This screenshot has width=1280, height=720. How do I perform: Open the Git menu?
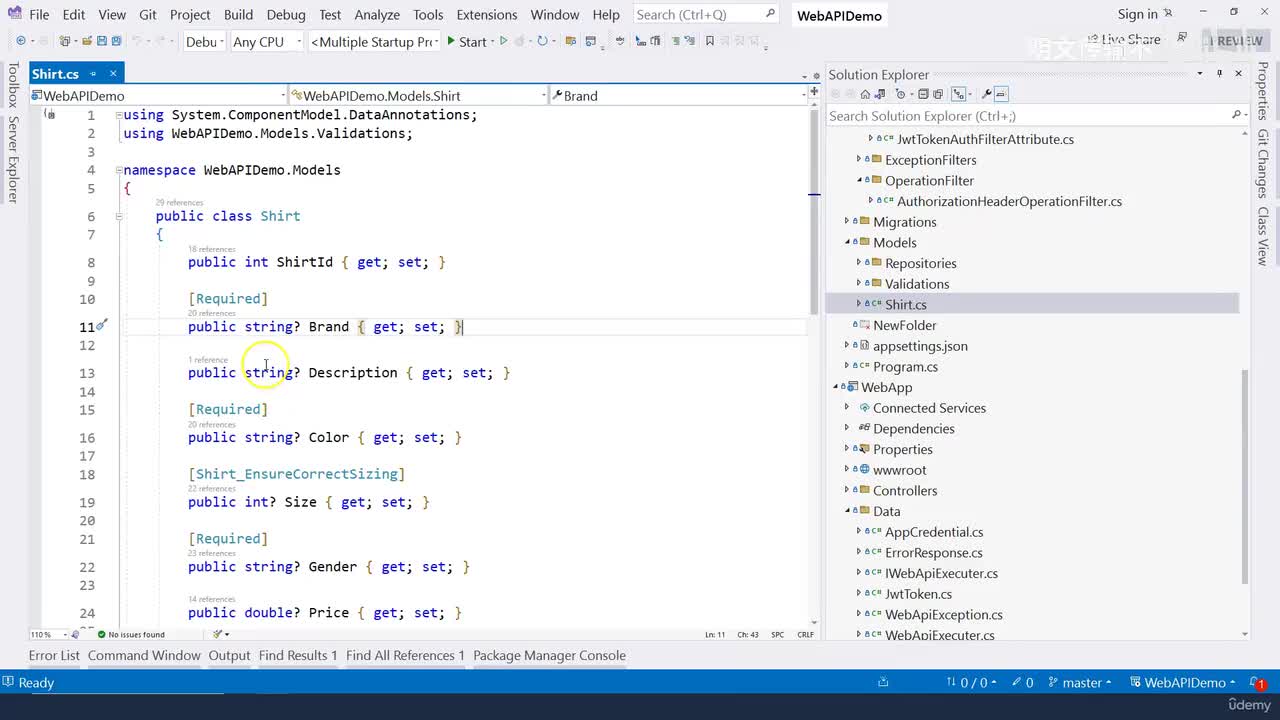(148, 14)
